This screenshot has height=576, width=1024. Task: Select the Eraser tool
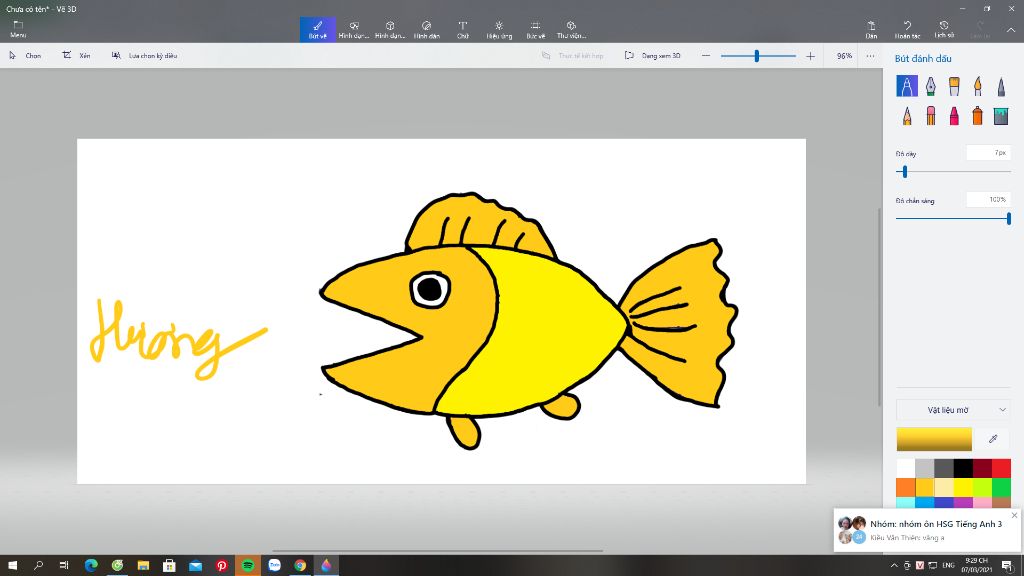click(x=931, y=116)
